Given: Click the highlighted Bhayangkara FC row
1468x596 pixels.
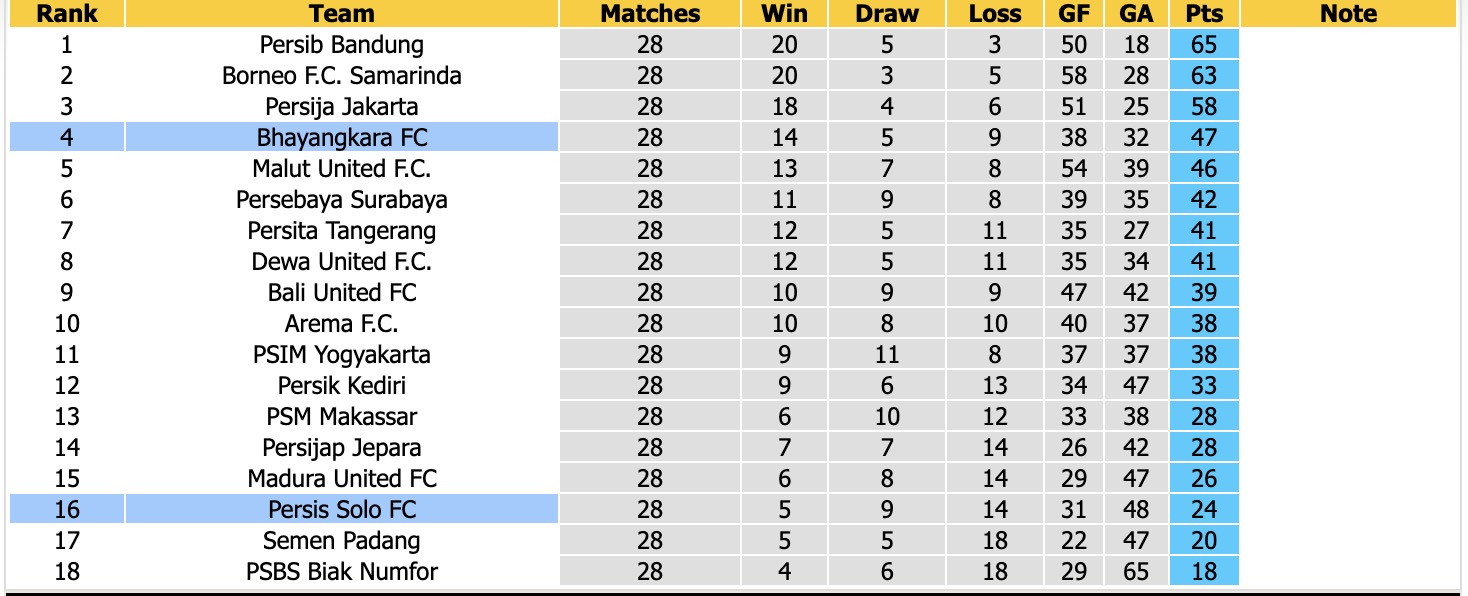Looking at the screenshot, I should [x=342, y=138].
